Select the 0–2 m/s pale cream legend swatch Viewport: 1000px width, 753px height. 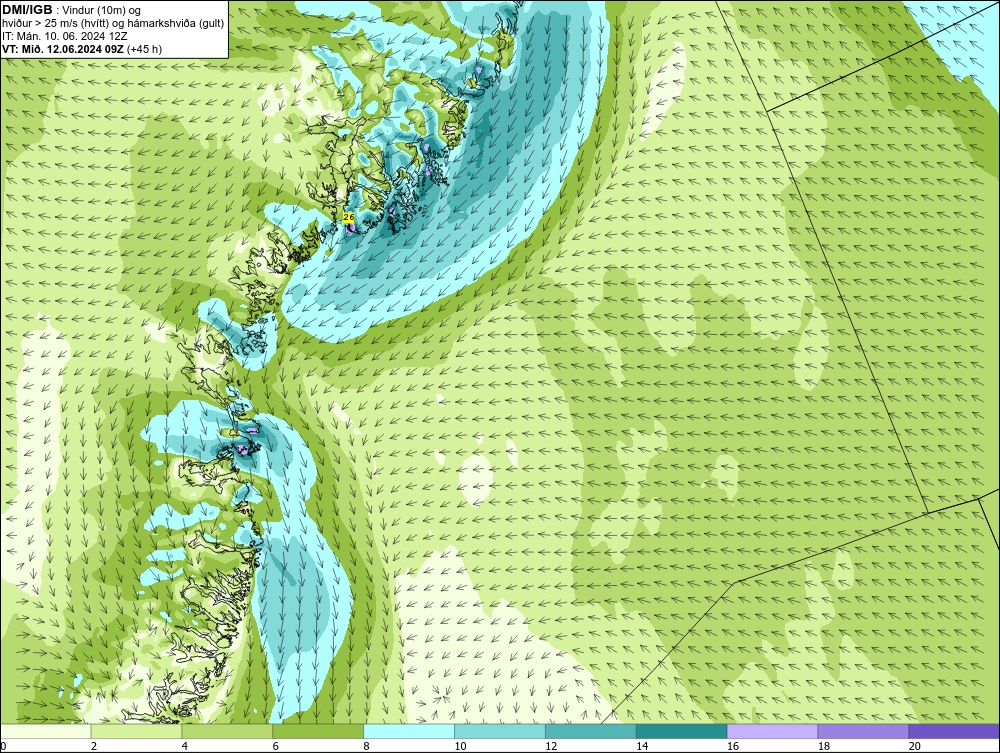click(46, 731)
